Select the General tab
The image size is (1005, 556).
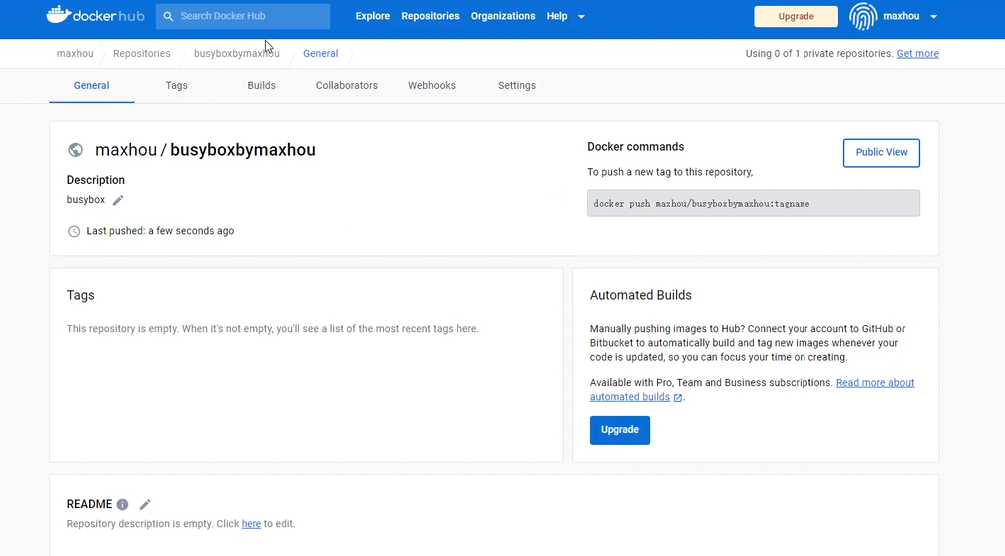tap(92, 85)
